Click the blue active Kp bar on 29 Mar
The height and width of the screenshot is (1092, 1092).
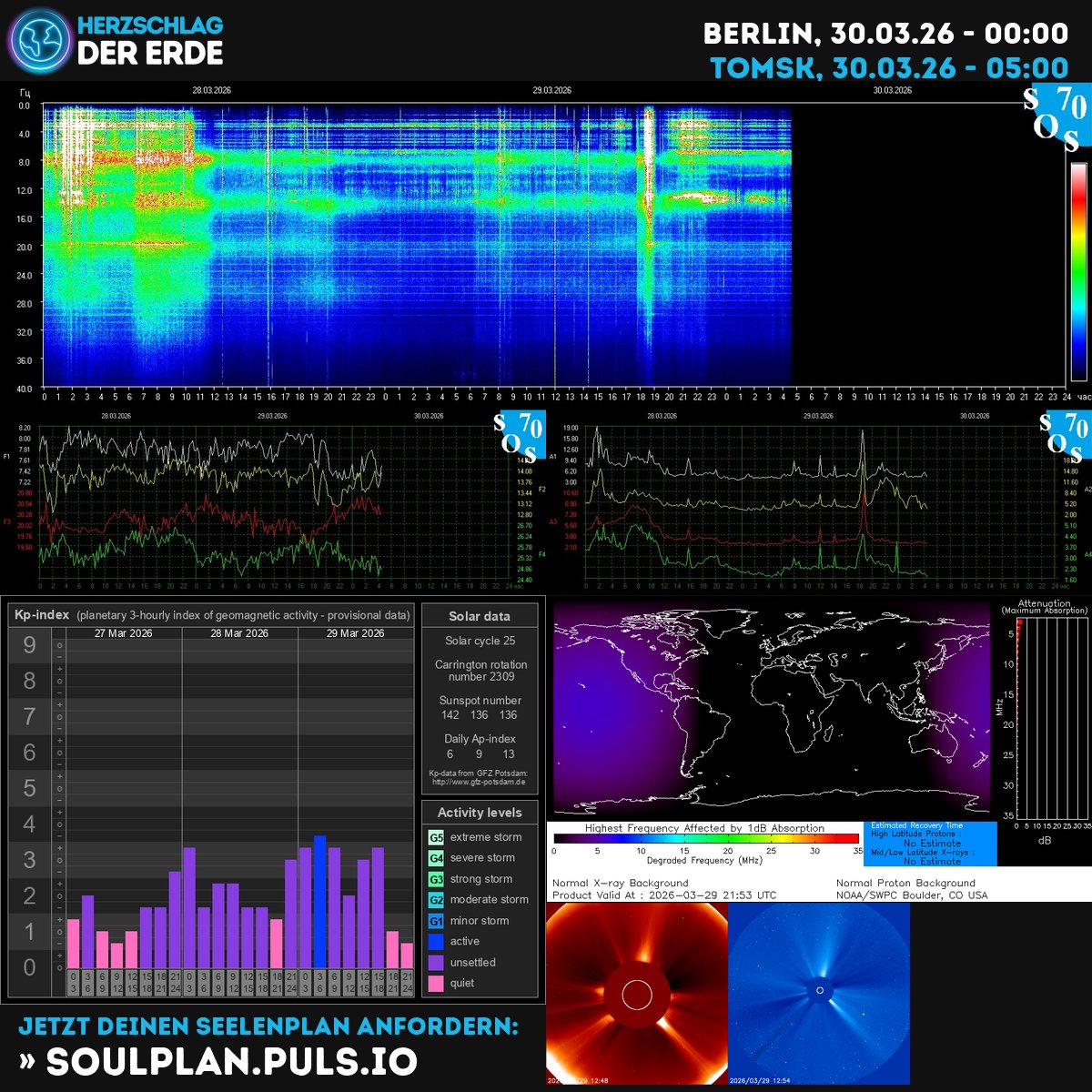click(319, 902)
